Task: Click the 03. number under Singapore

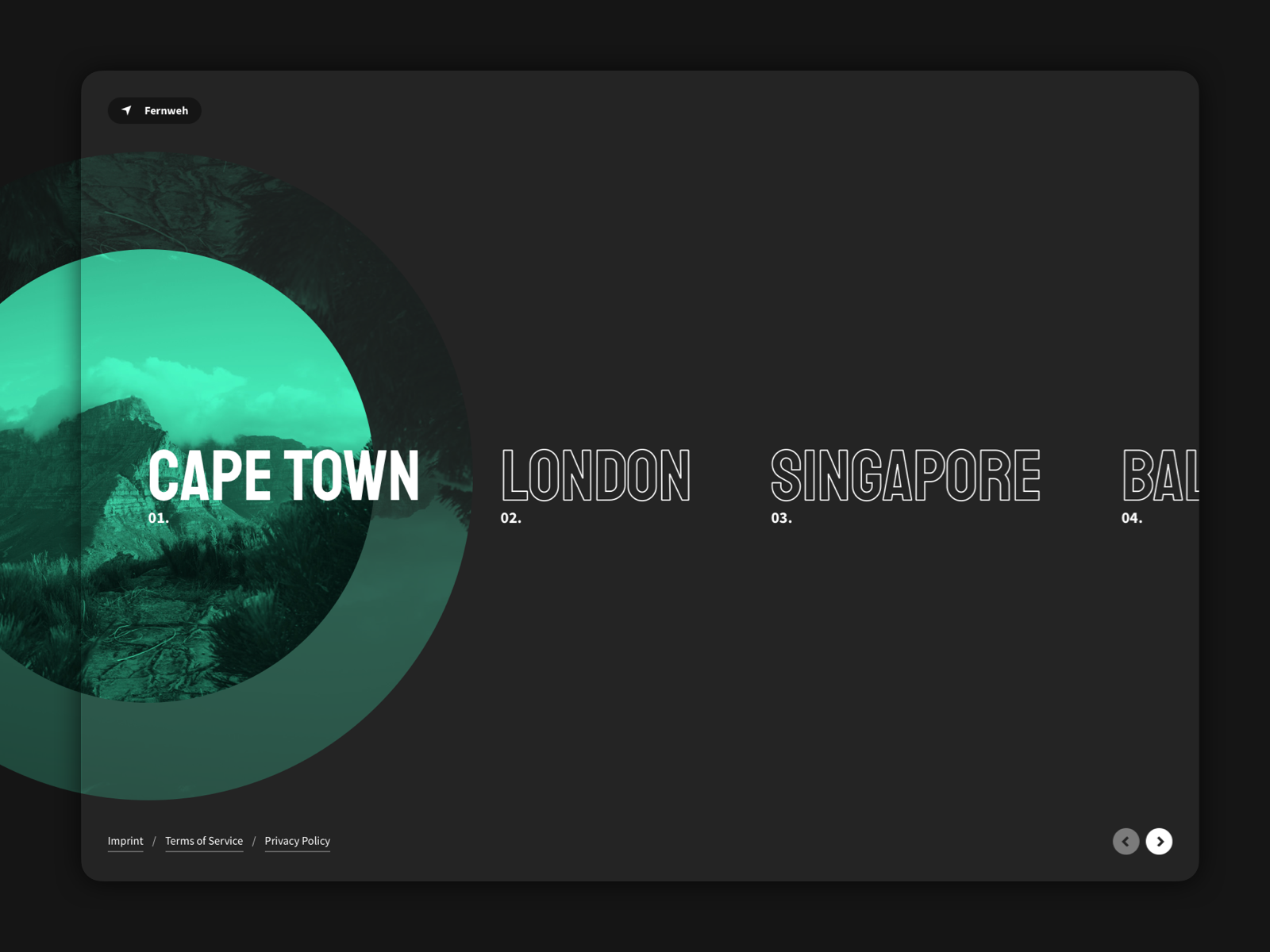Action: (782, 518)
